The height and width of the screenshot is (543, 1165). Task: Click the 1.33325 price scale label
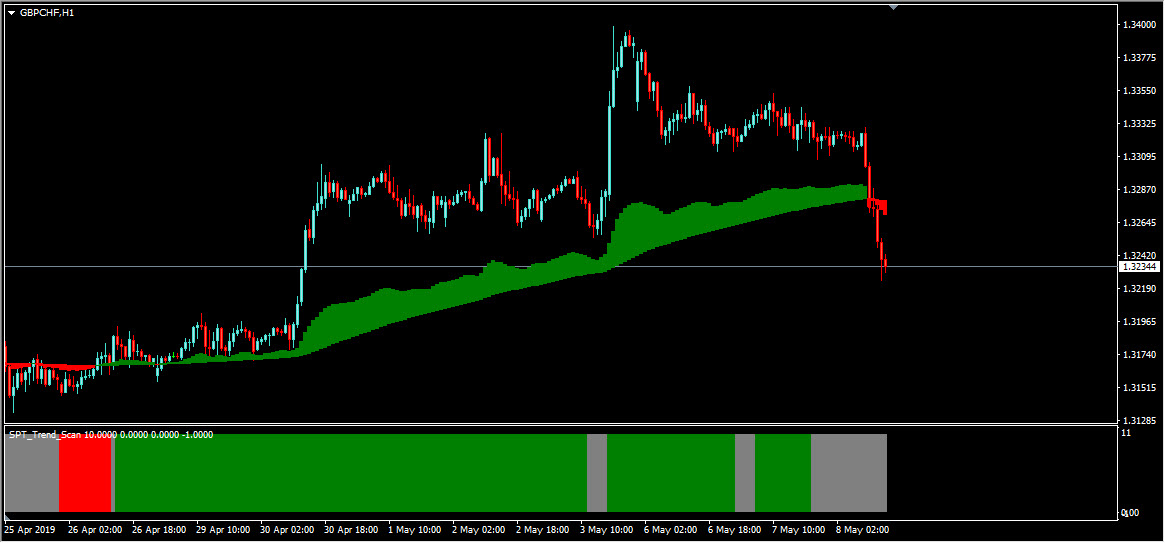pyautogui.click(x=1140, y=123)
